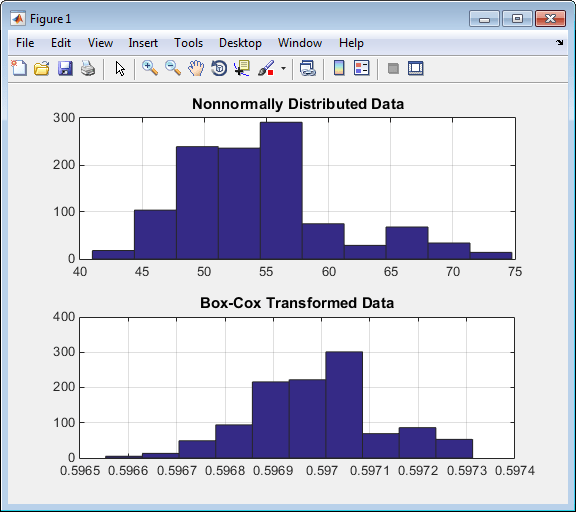Click the x-axis label 55 in top plot

pos(266,272)
